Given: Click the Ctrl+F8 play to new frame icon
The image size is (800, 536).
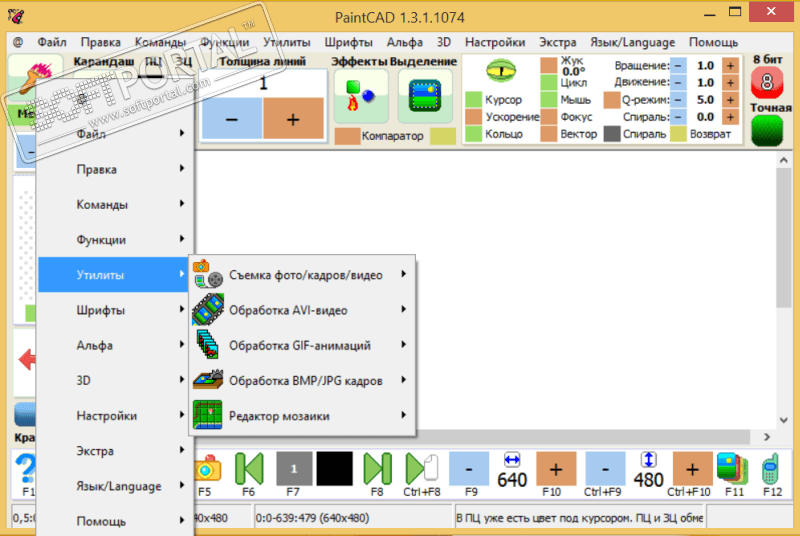Looking at the screenshot, I should point(421,469).
